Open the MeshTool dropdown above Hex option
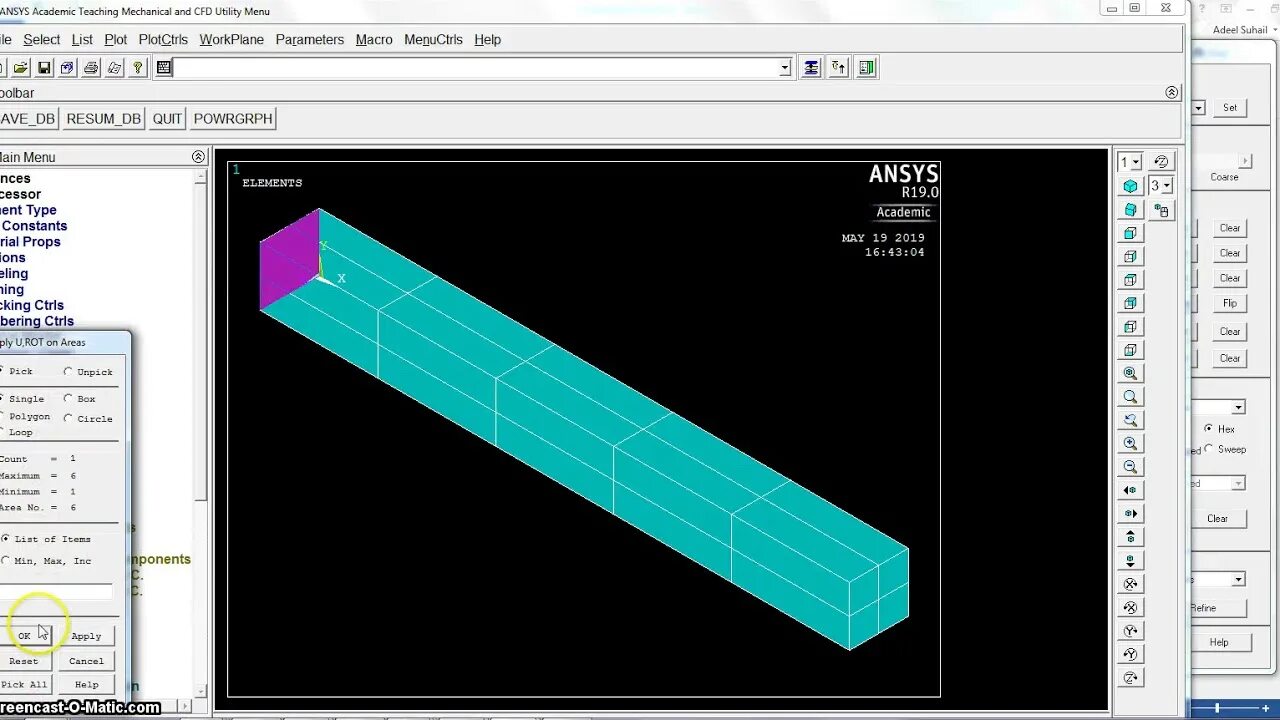1280x720 pixels. [x=1238, y=407]
